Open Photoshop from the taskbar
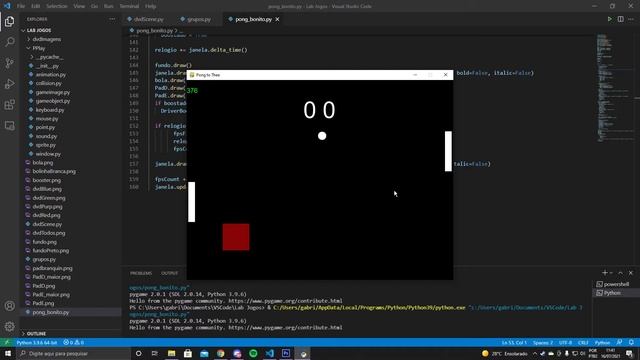The height and width of the screenshot is (360, 640). (x=286, y=353)
